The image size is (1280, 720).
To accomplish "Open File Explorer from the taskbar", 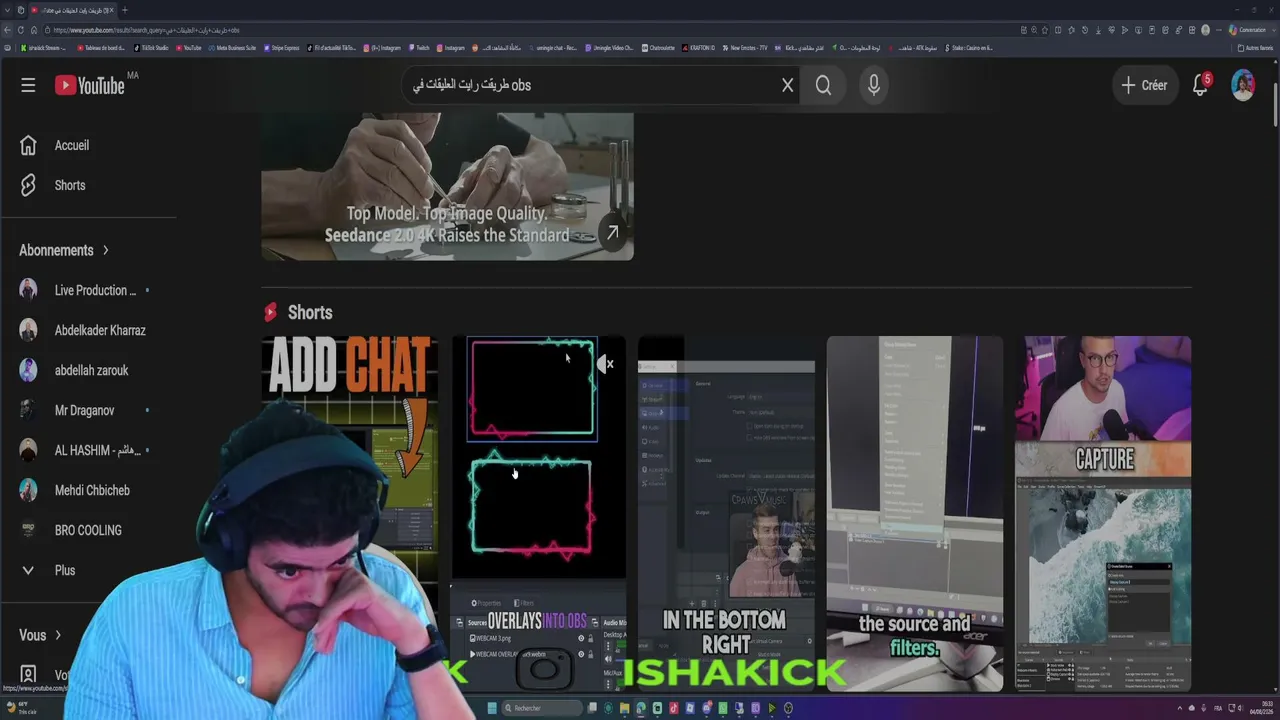I will 625,708.
